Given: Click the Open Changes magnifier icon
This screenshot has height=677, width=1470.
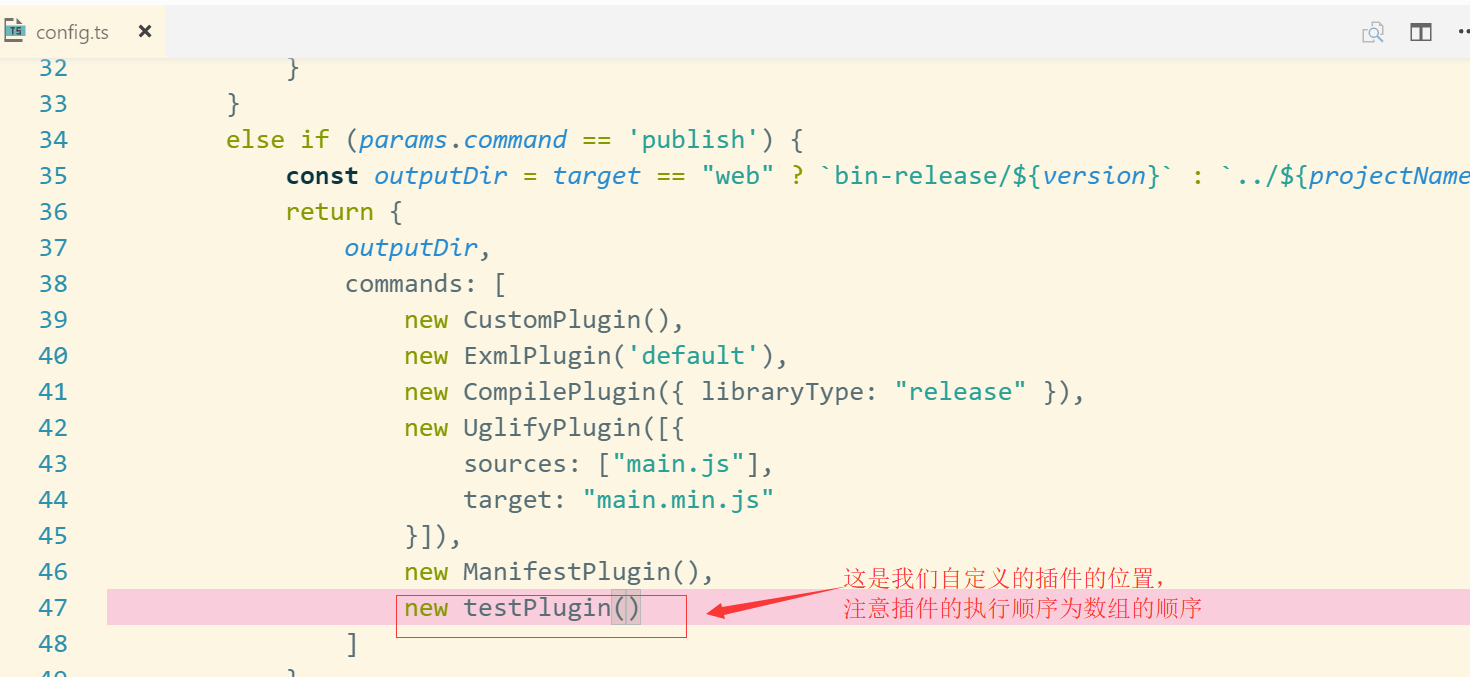Looking at the screenshot, I should [x=1373, y=33].
